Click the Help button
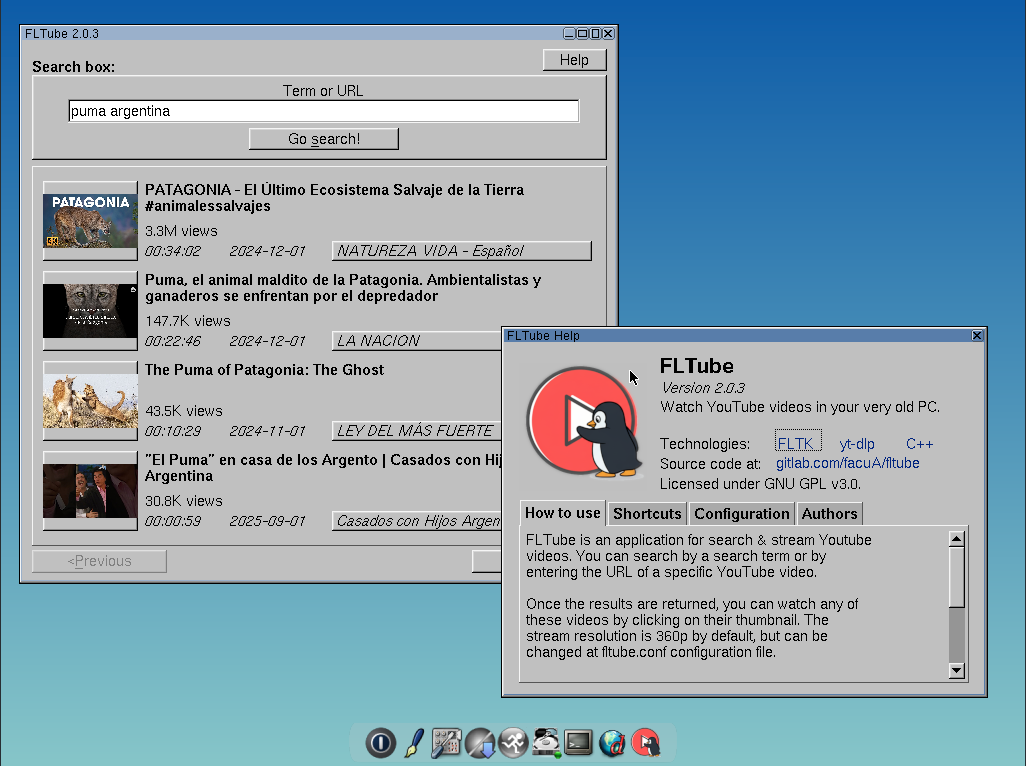 coord(574,60)
